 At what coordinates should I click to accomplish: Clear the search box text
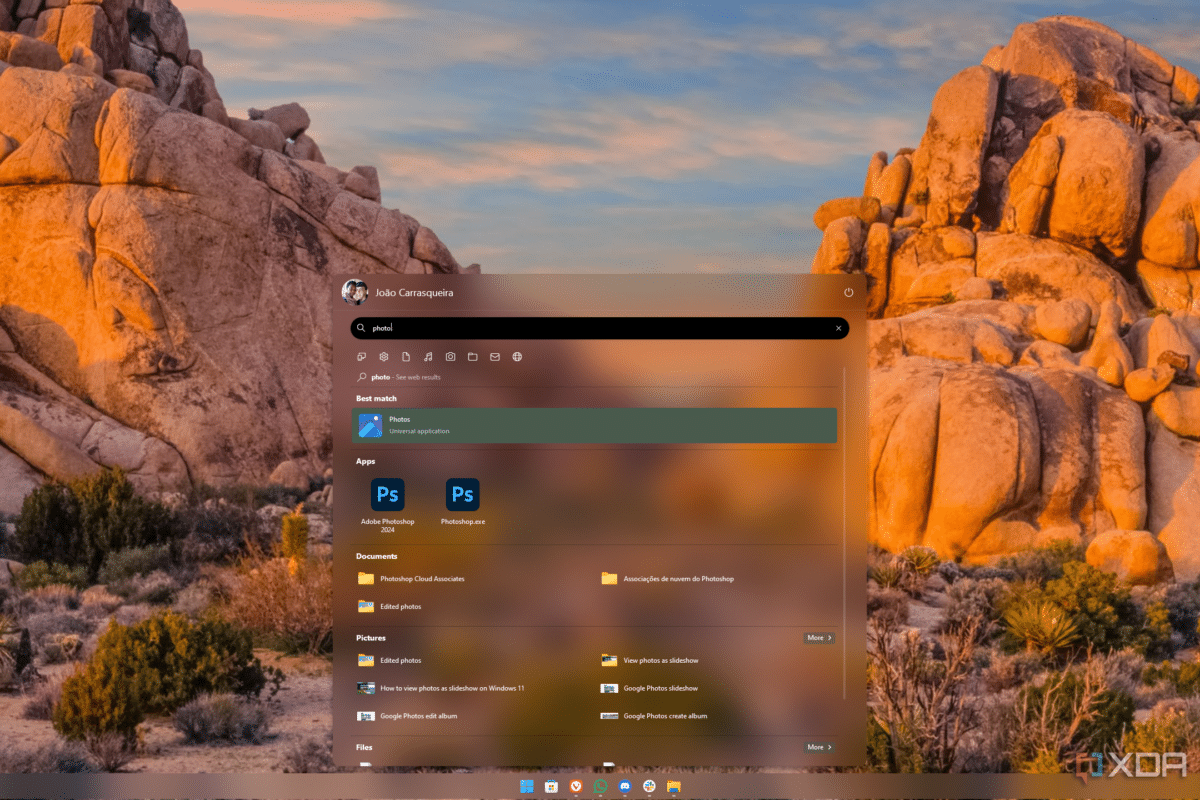click(x=838, y=328)
